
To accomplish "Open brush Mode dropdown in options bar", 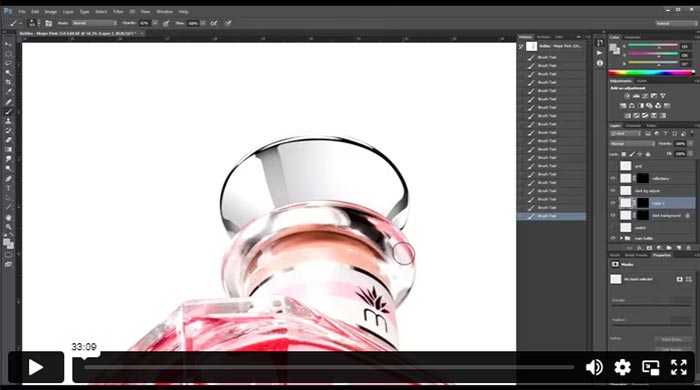I will pyautogui.click(x=94, y=23).
